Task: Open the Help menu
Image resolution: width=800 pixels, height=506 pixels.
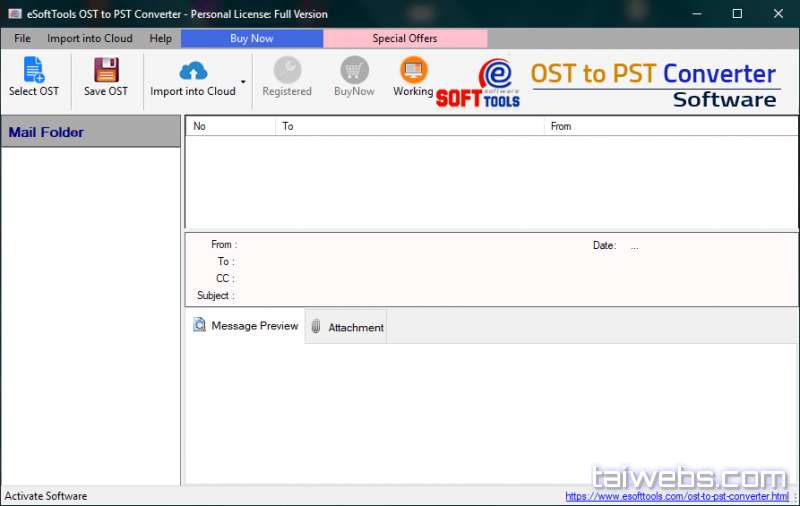Action: pyautogui.click(x=160, y=38)
